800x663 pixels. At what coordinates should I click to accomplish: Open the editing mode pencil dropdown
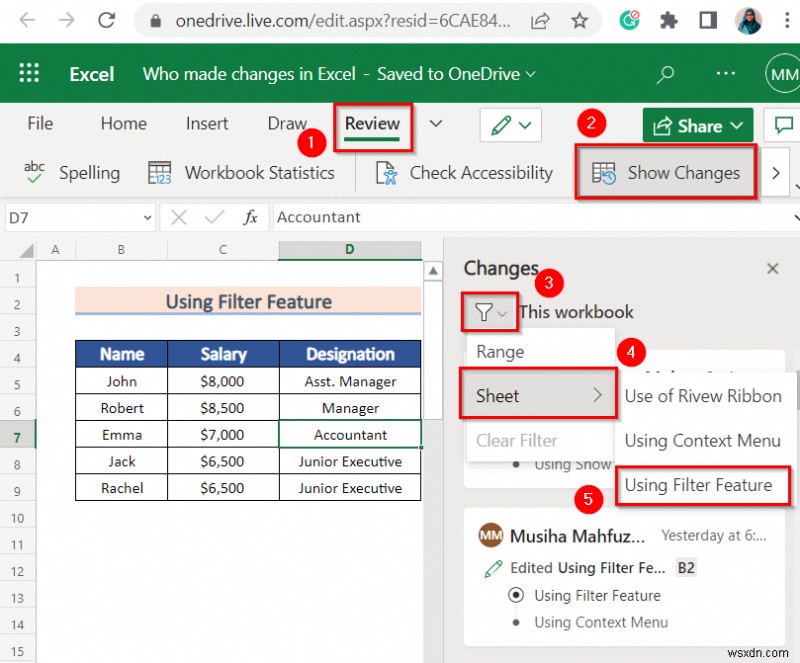click(510, 124)
